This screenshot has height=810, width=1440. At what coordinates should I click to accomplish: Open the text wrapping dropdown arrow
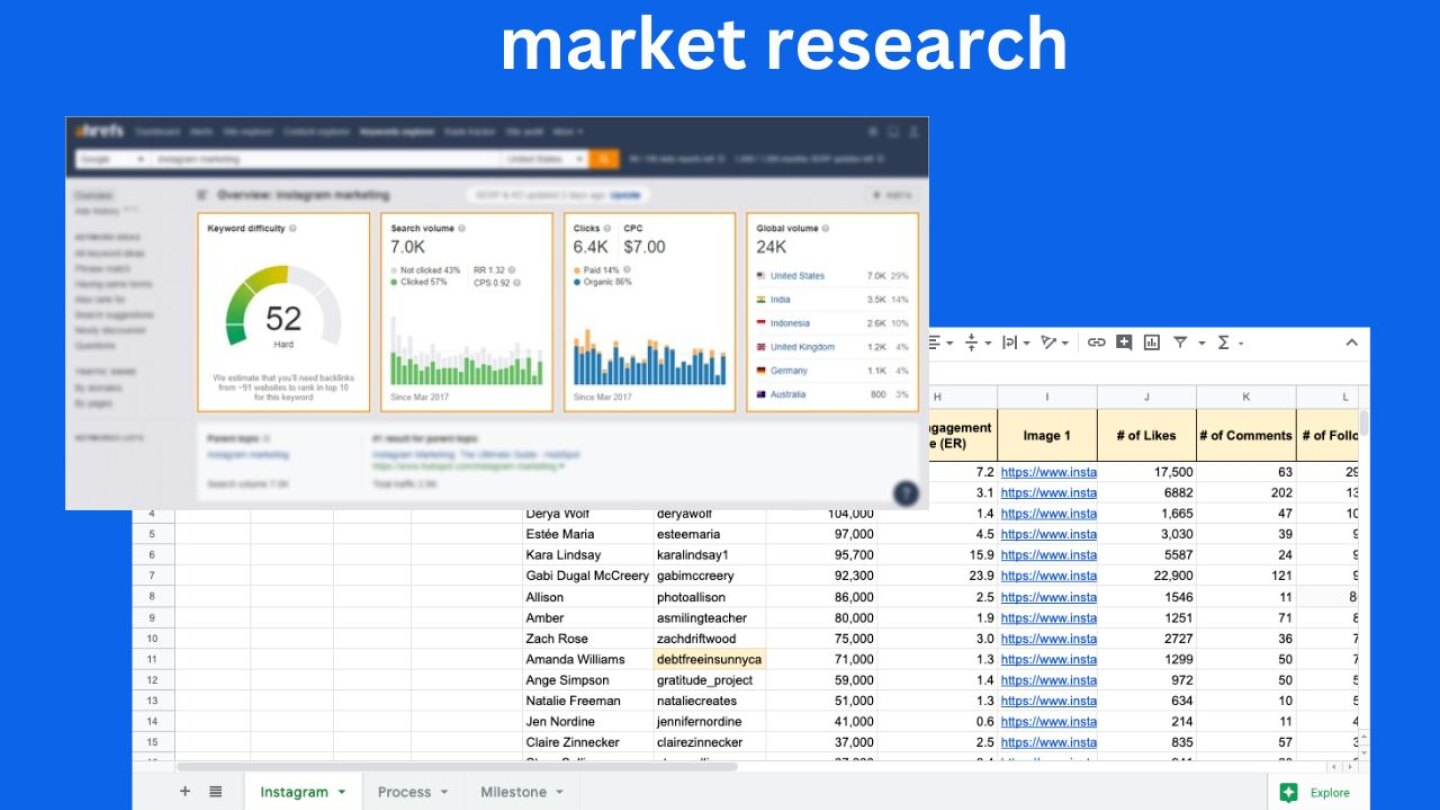click(x=1027, y=343)
